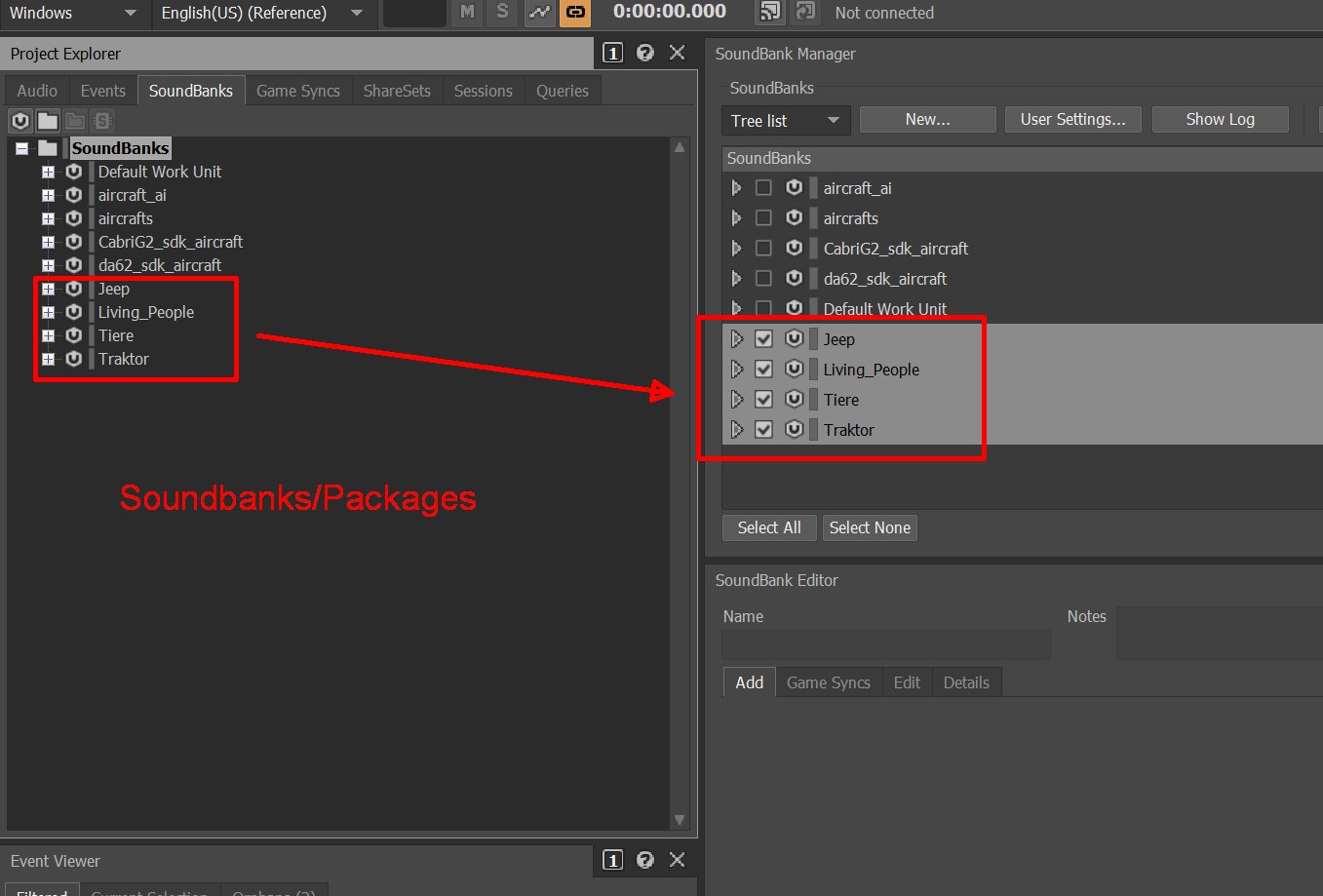The image size is (1323, 896).
Task: Click the Show Log button
Action: (1221, 119)
